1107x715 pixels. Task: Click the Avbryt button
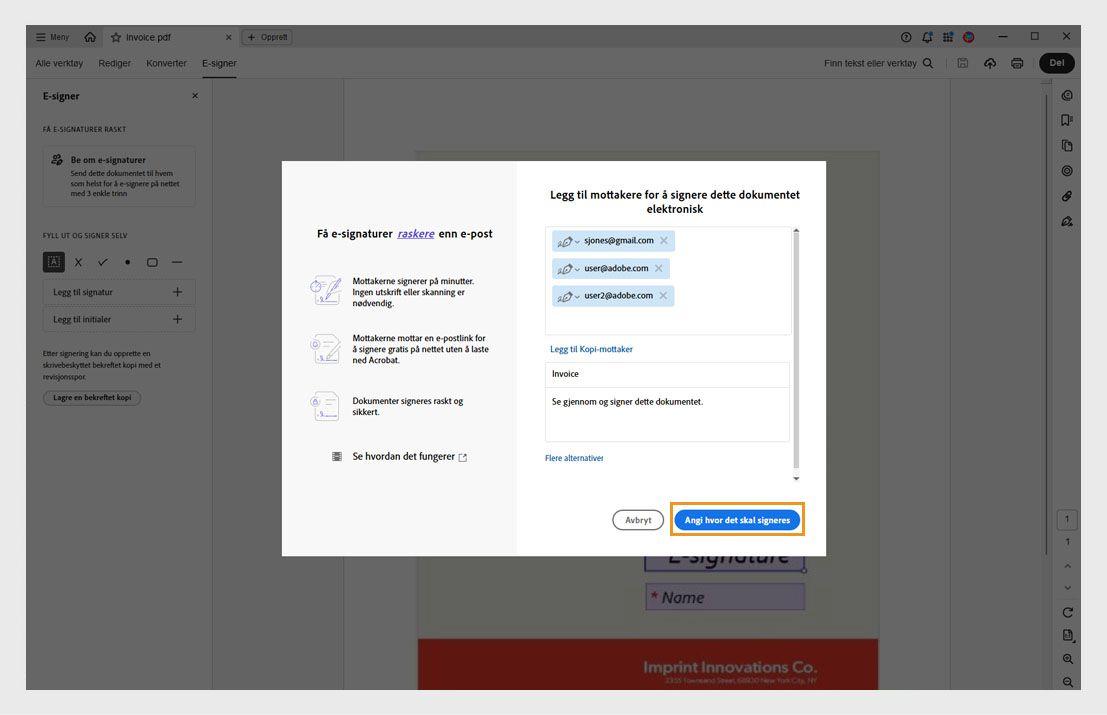click(x=638, y=520)
